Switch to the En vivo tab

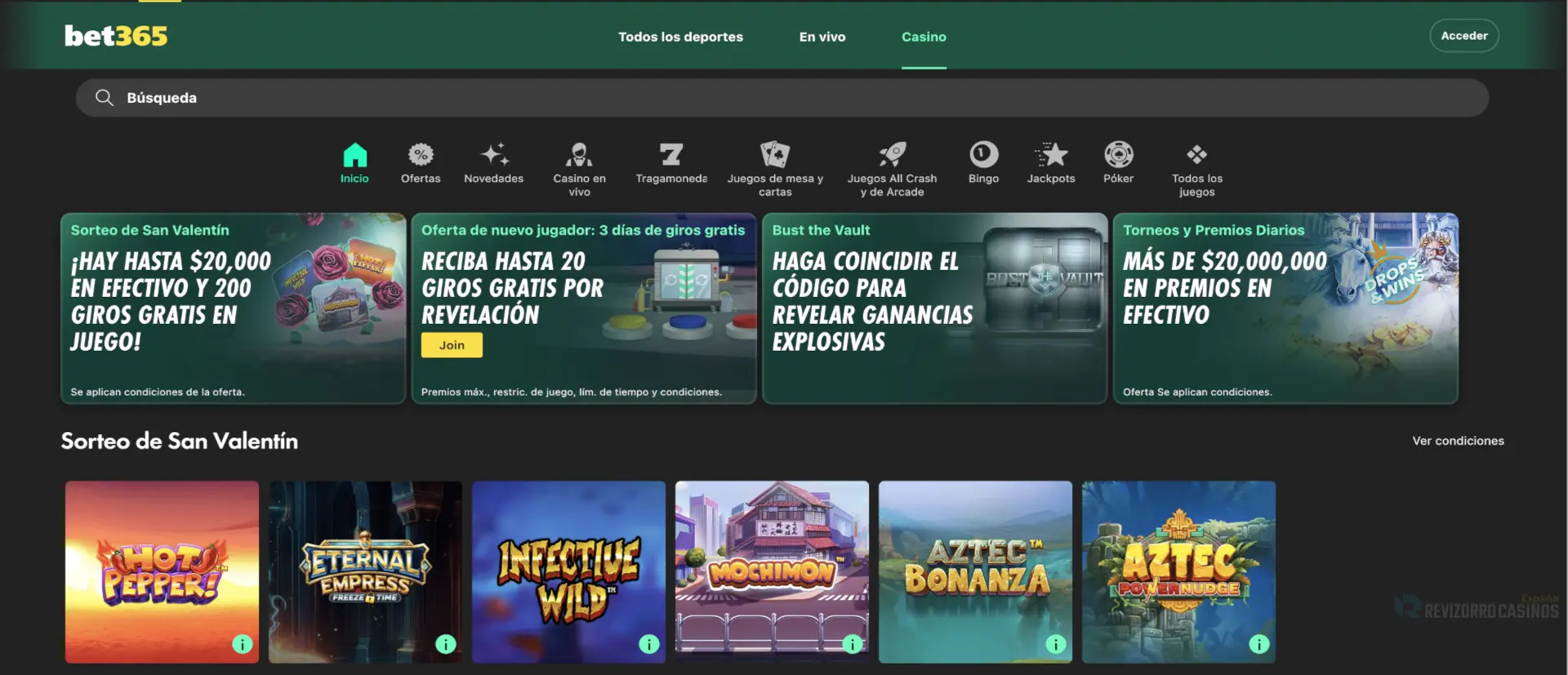(x=822, y=37)
